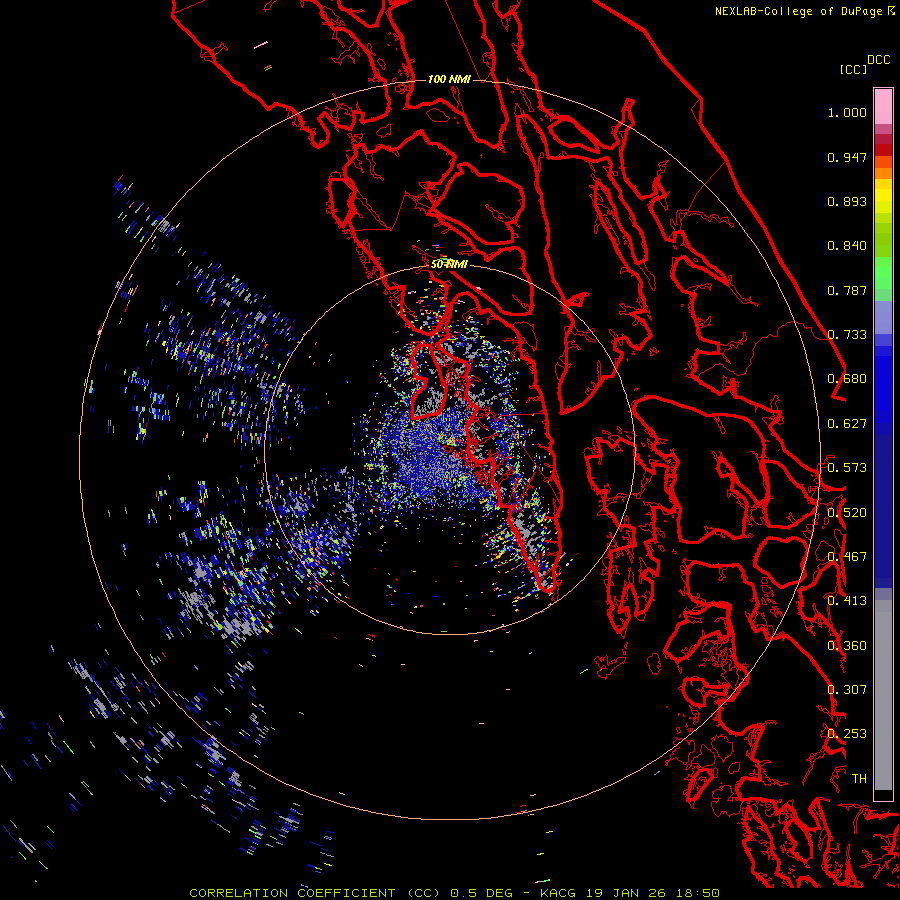
Task: Click the KACG radar station identifier
Action: coord(558,893)
